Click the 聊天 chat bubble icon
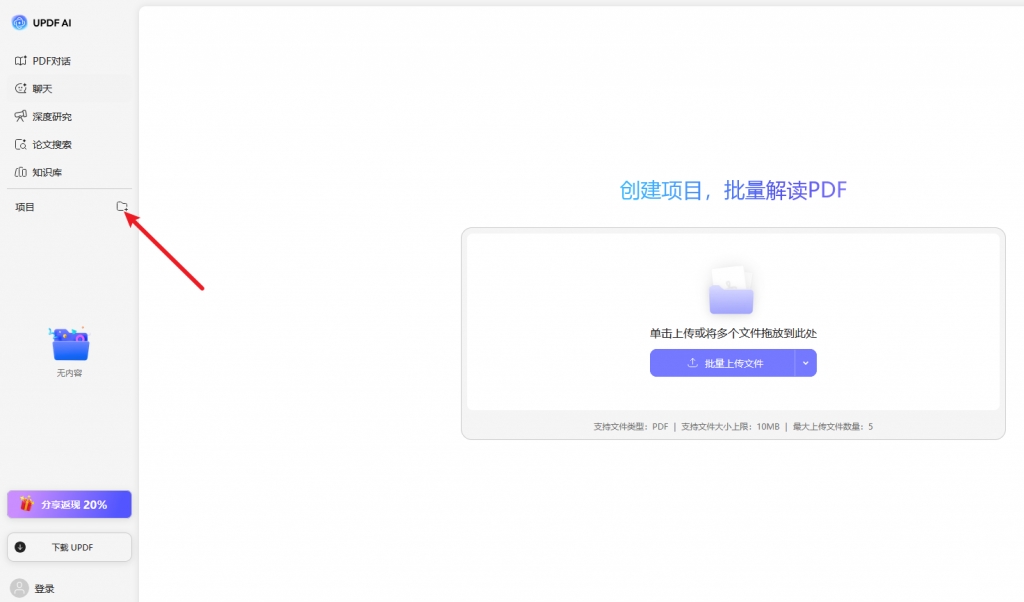Viewport: 1024px width, 602px height. click(21, 89)
